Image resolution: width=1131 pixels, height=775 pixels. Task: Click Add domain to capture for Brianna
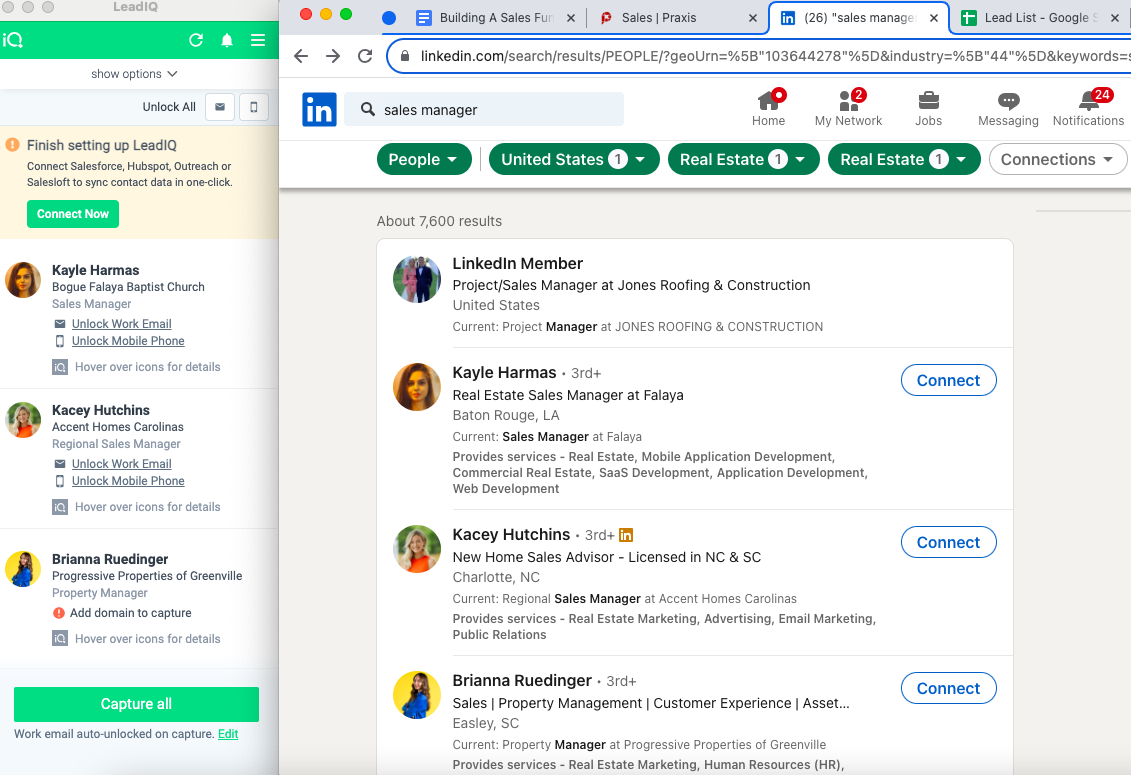click(x=131, y=613)
